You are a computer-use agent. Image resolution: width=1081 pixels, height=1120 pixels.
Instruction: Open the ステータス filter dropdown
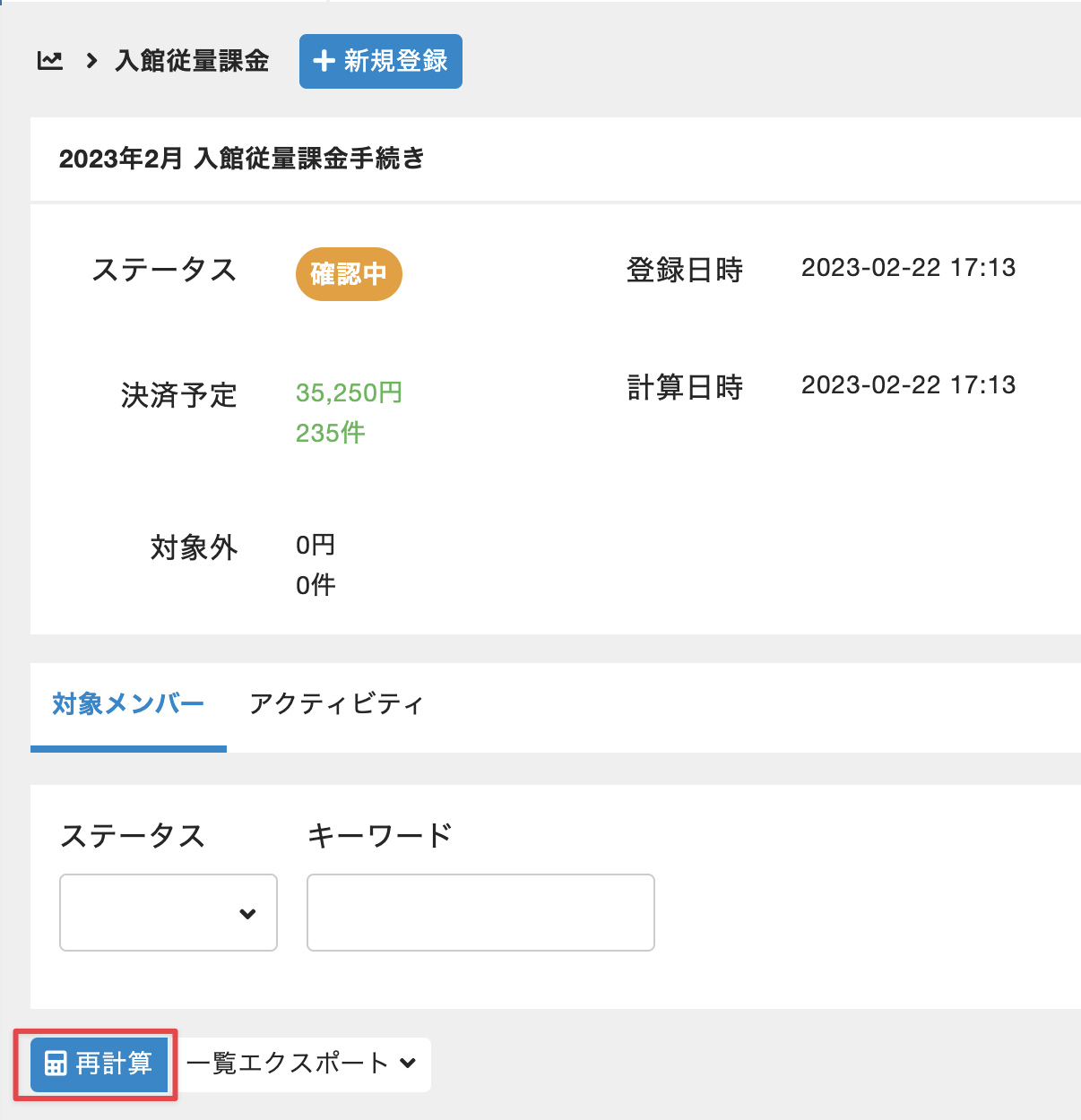[168, 912]
